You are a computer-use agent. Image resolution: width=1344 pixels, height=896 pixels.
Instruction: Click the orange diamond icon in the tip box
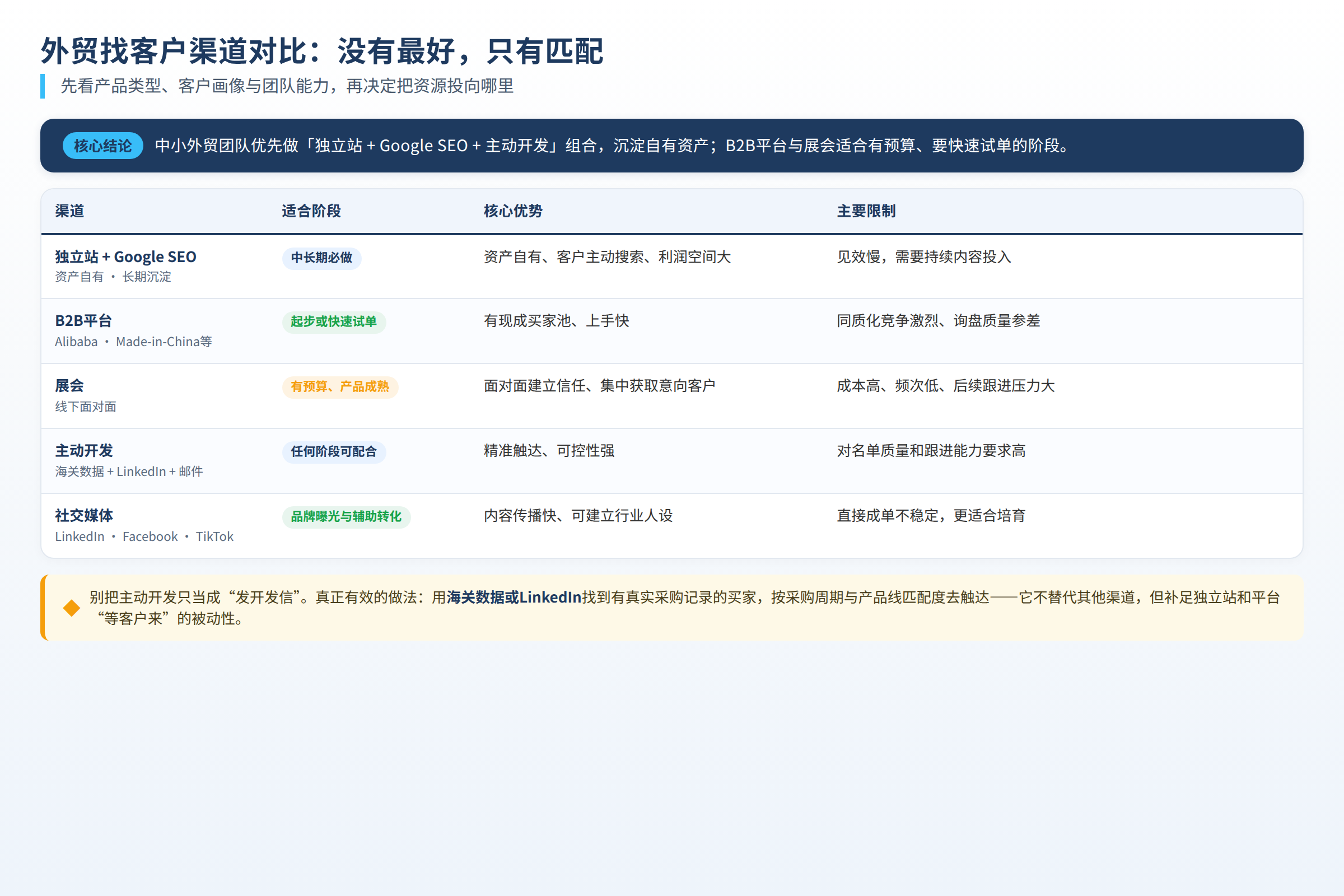tap(72, 608)
